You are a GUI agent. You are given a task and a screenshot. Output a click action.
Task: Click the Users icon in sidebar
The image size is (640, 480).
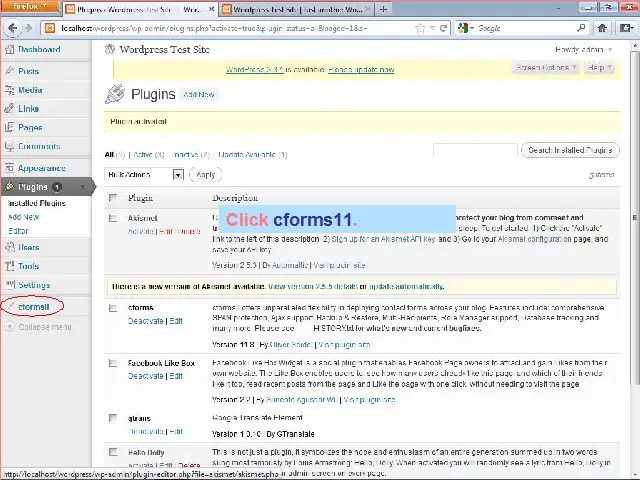[9, 247]
